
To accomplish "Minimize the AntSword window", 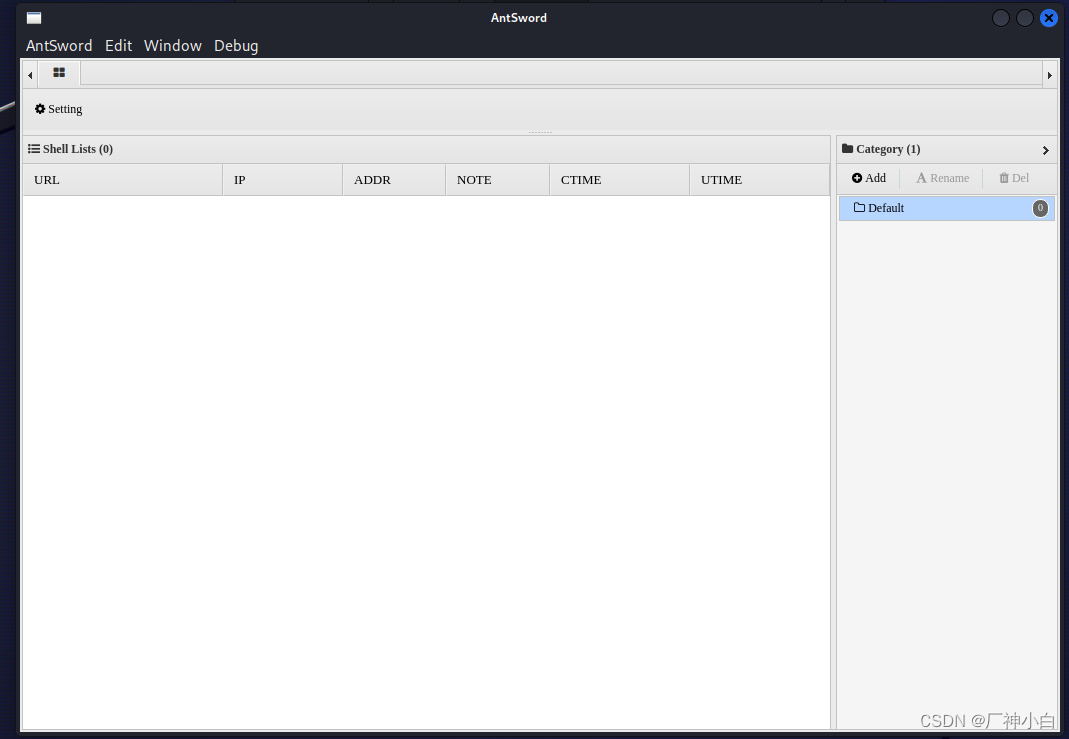I will pyautogui.click(x=1000, y=18).
